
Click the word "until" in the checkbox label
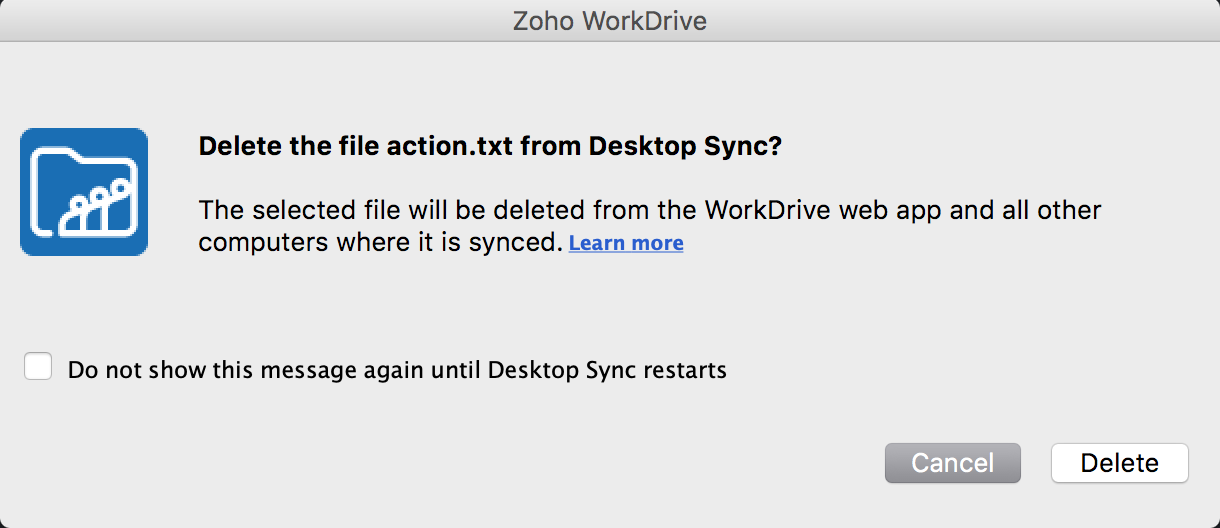(455, 370)
